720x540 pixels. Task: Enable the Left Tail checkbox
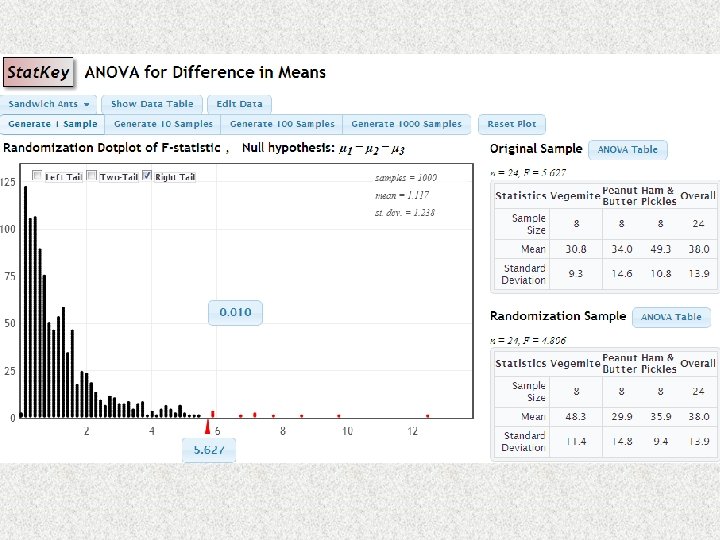[37, 175]
